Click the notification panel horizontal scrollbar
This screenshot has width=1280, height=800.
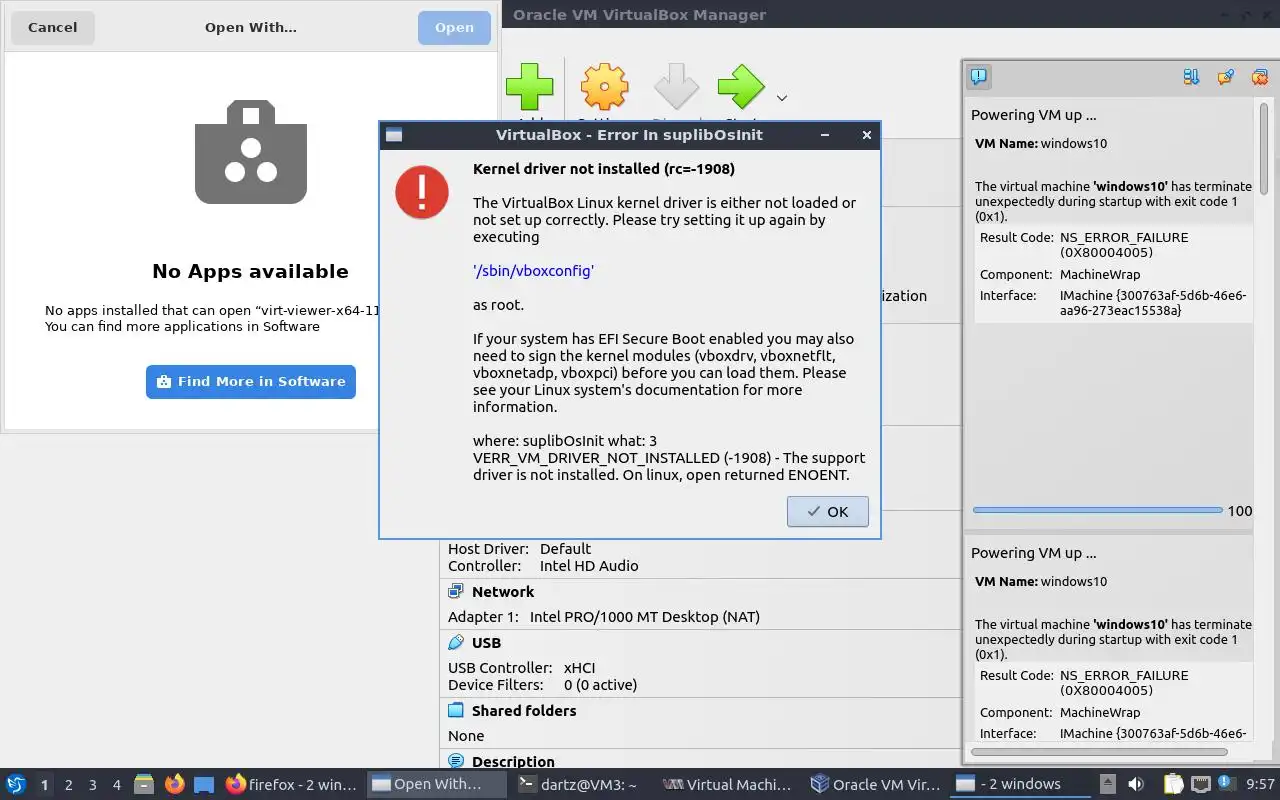pos(1099,751)
